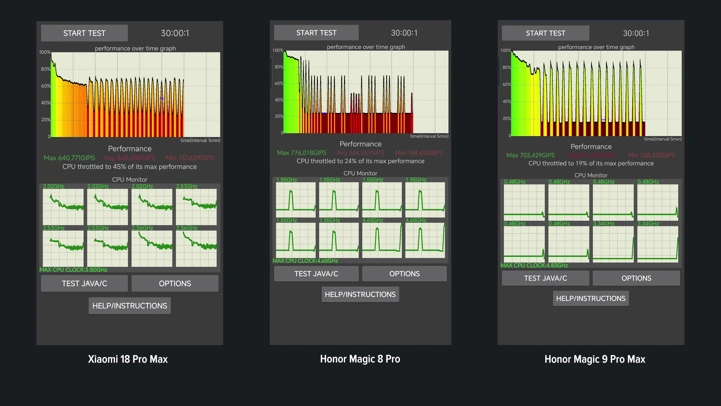Click 'CPU Monitor' heading on Xiaomi screen

pos(130,179)
